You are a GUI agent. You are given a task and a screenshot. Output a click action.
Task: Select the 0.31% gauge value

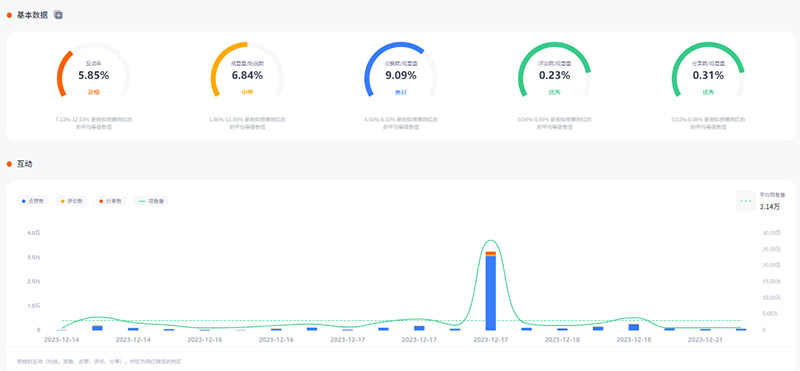coord(708,76)
